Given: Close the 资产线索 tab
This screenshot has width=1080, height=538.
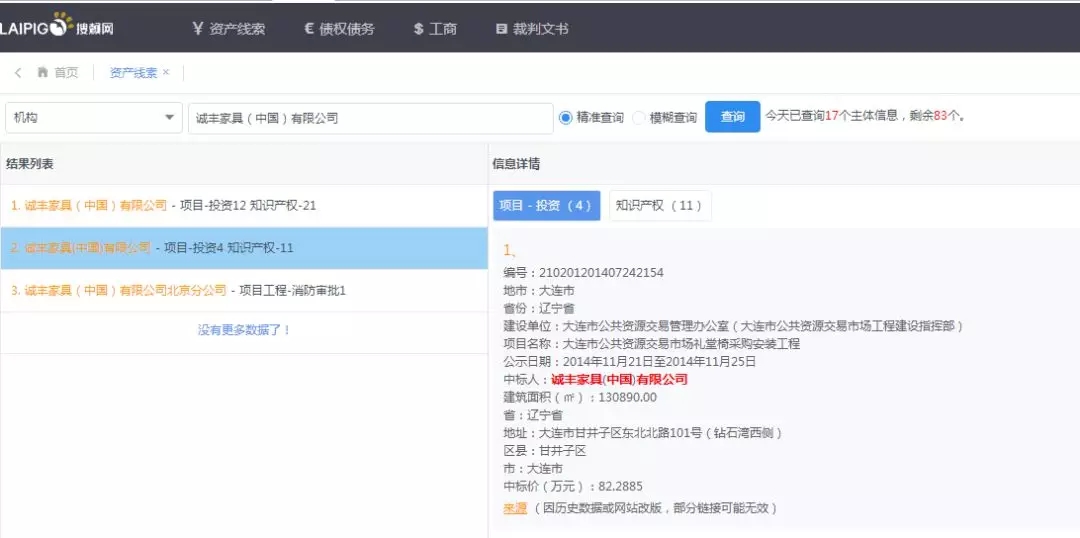Looking at the screenshot, I should coord(166,72).
